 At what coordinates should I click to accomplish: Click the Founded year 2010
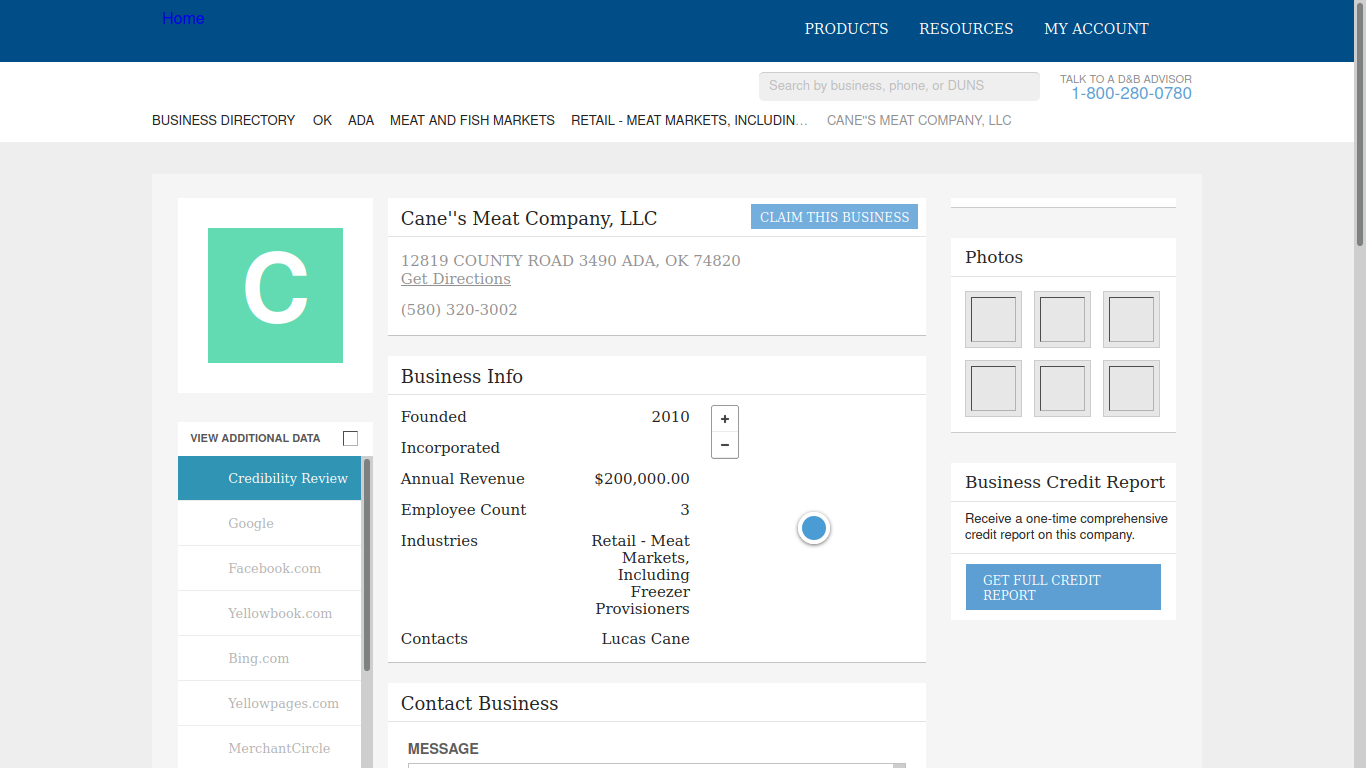[x=670, y=417]
